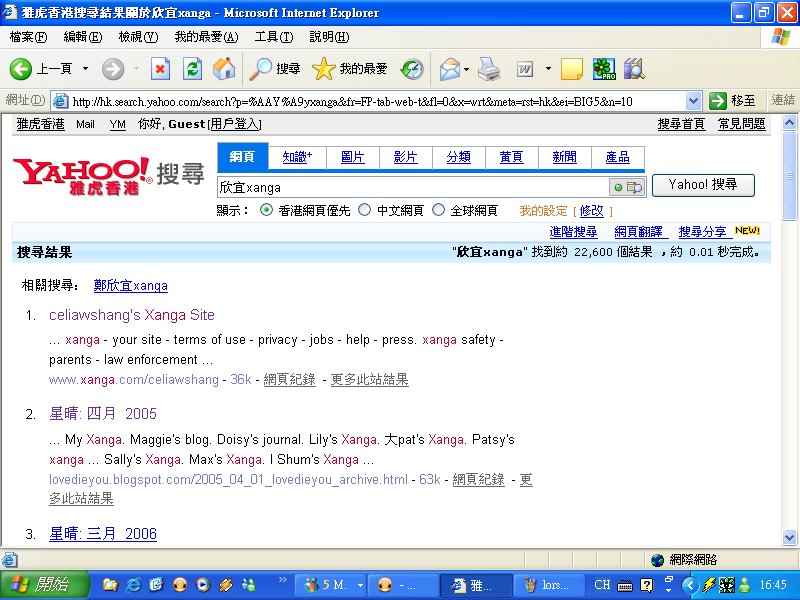Open the 進階搜尋 advanced search link
This screenshot has width=800, height=600.
(x=573, y=232)
